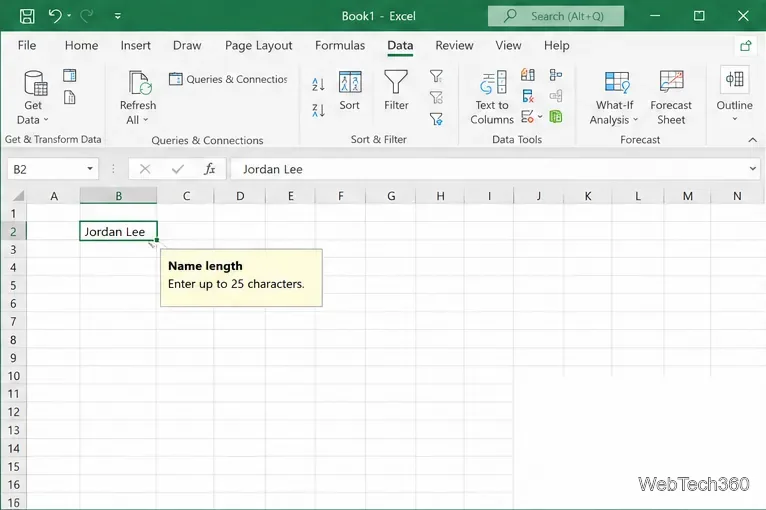
Task: Expand the formula bar chevron
Action: pos(753,169)
